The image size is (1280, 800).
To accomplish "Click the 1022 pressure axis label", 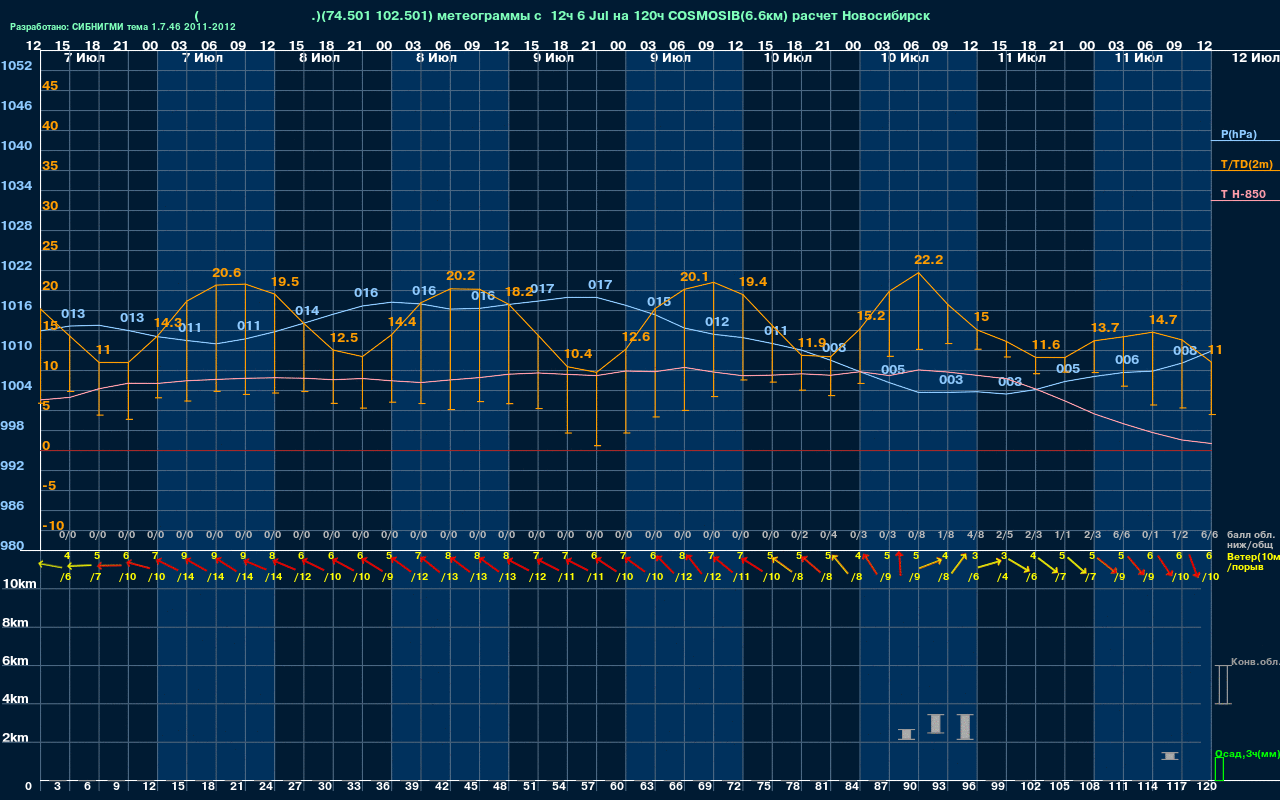I will click(16, 265).
